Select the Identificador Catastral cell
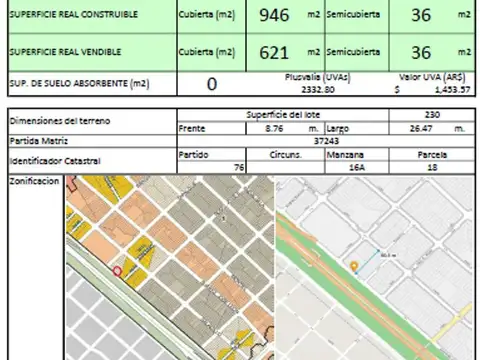This screenshot has width=480, height=360. click(92, 161)
